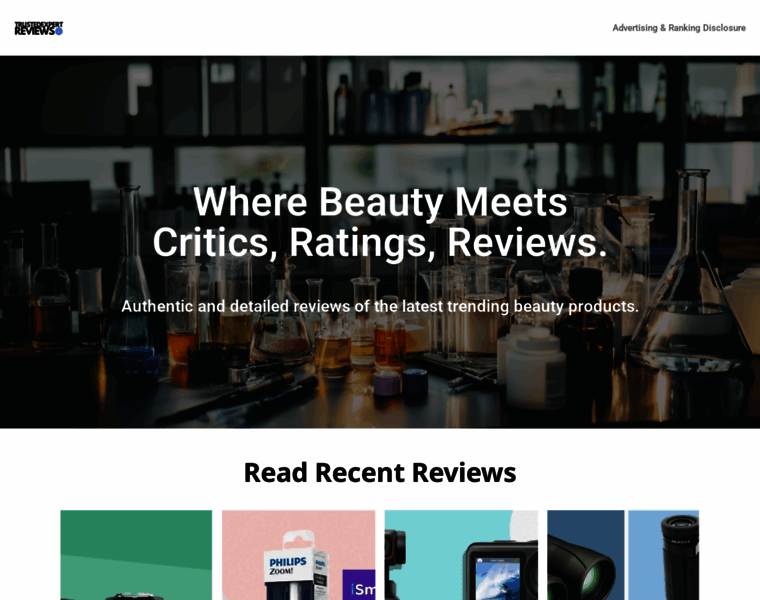Screen dimensions: 760x600
Task: Click the Trusted Expert Reviews logo
Action: [39, 29]
